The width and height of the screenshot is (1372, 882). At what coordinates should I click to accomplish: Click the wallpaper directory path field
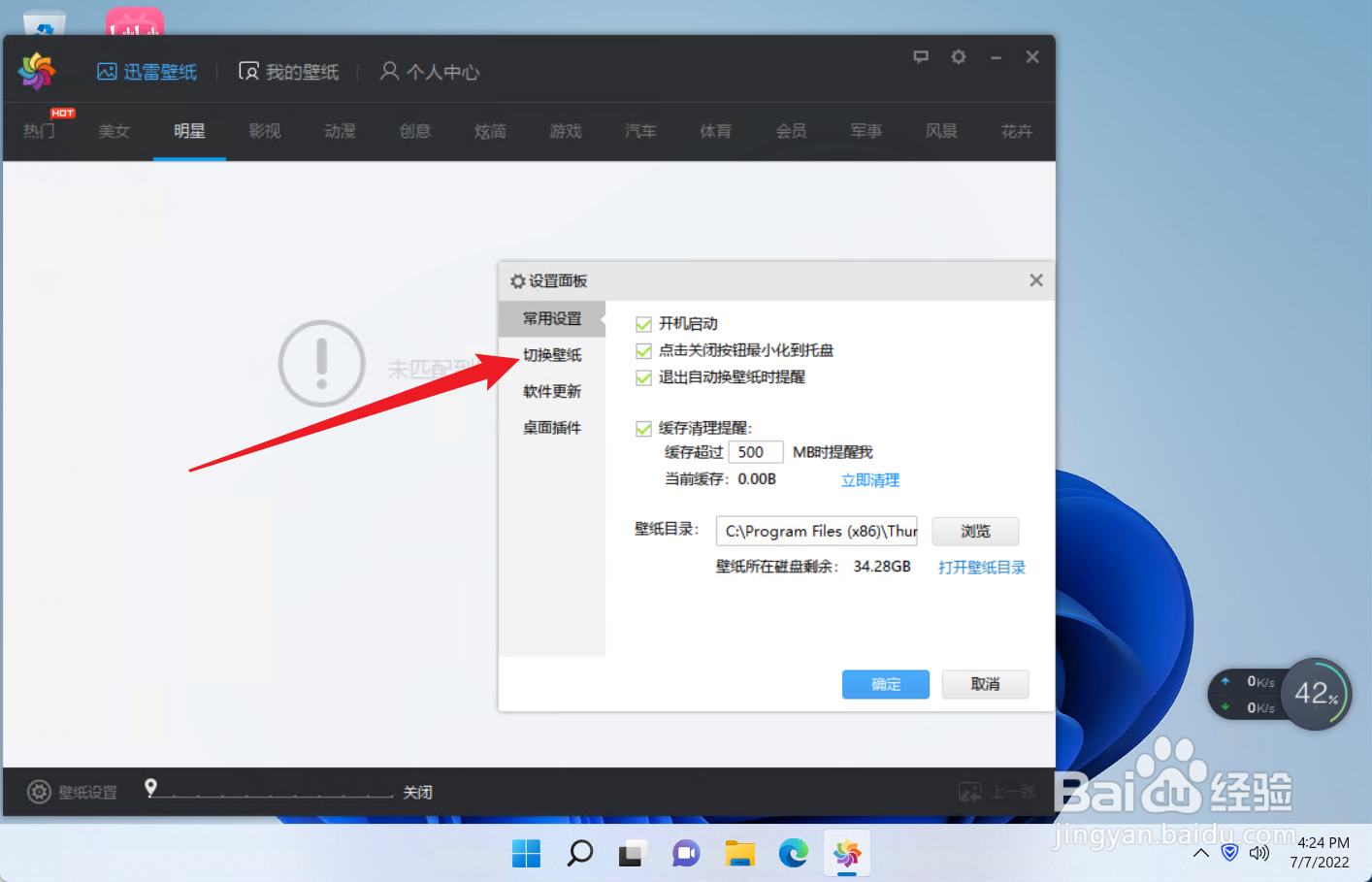point(817,531)
